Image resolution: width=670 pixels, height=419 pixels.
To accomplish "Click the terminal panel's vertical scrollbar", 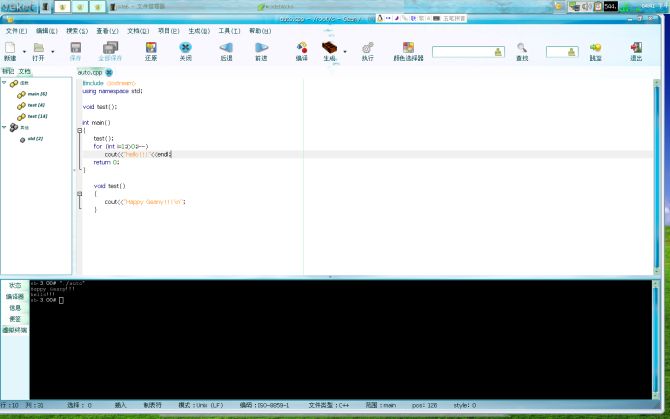I will [656, 340].
